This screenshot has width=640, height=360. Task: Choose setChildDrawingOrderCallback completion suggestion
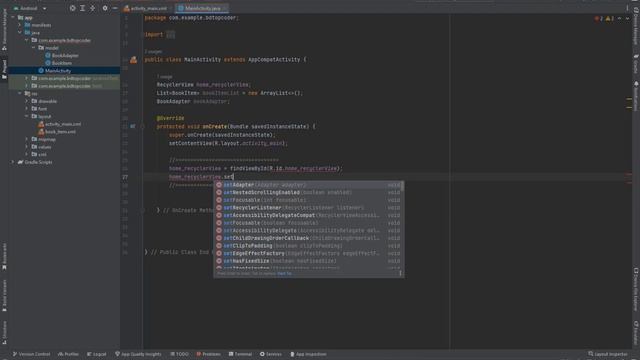309,238
